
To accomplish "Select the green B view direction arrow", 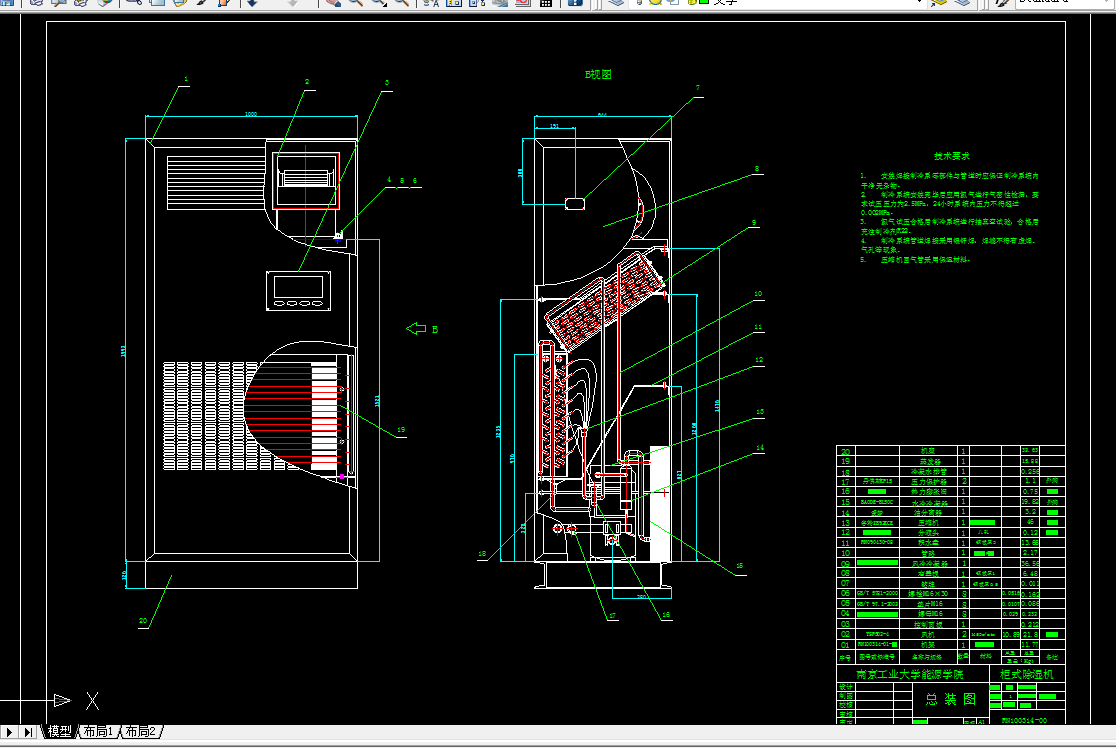I will pyautogui.click(x=416, y=328).
